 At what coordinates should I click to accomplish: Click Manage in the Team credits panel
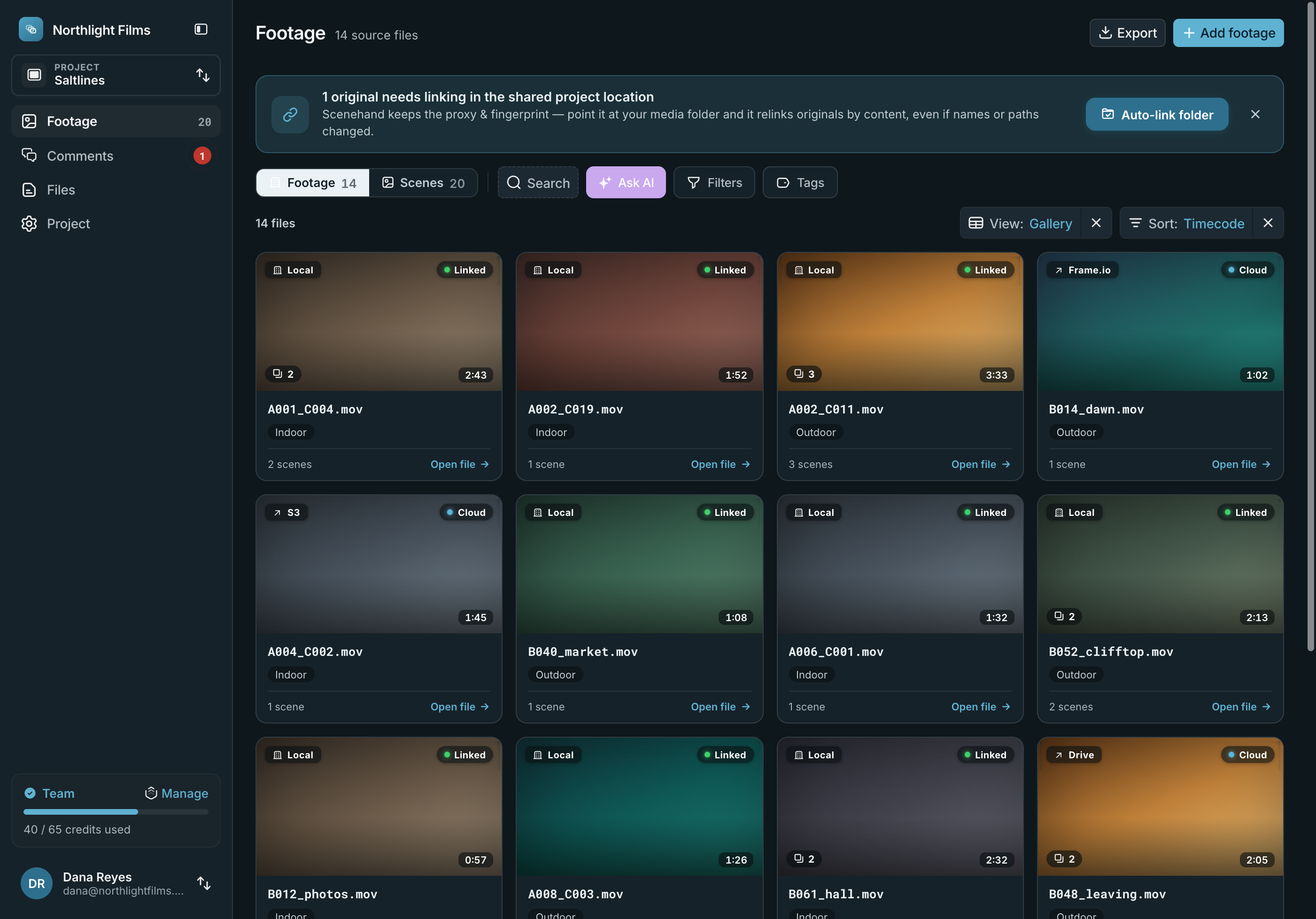(x=177, y=794)
